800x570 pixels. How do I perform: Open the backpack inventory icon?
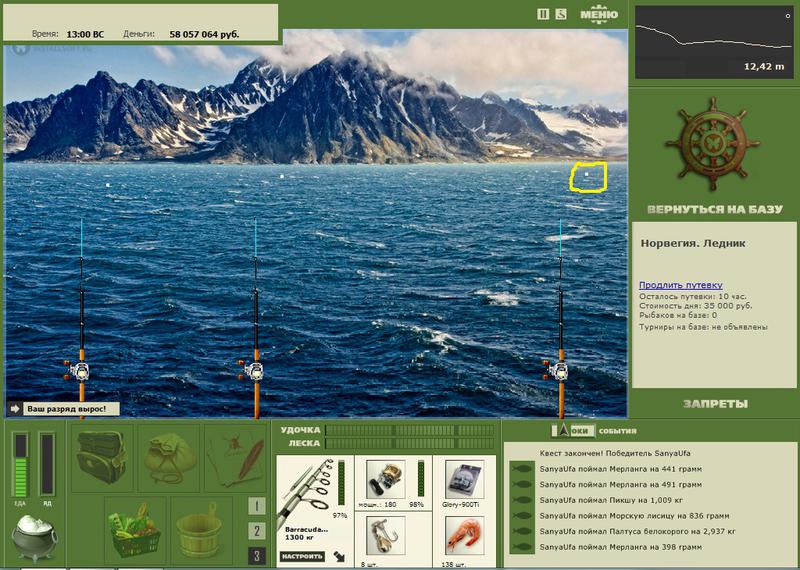coord(102,458)
